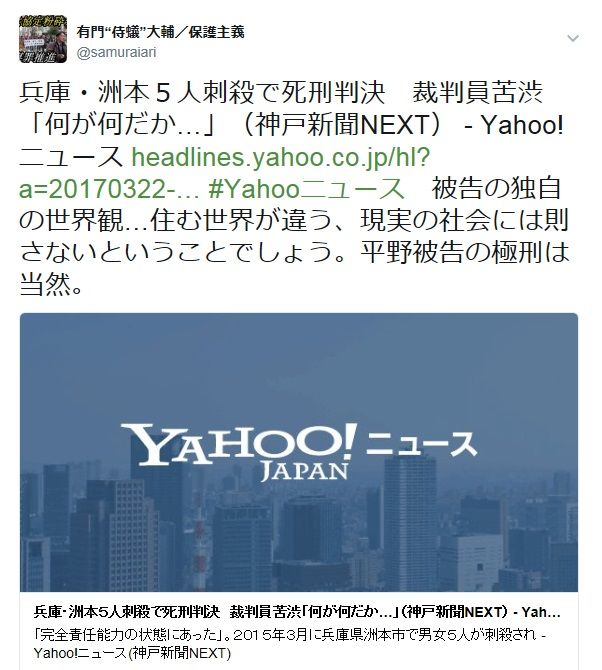602x670 pixels.
Task: Click the JAPAN text under the Yahoo logo
Action: (304, 472)
